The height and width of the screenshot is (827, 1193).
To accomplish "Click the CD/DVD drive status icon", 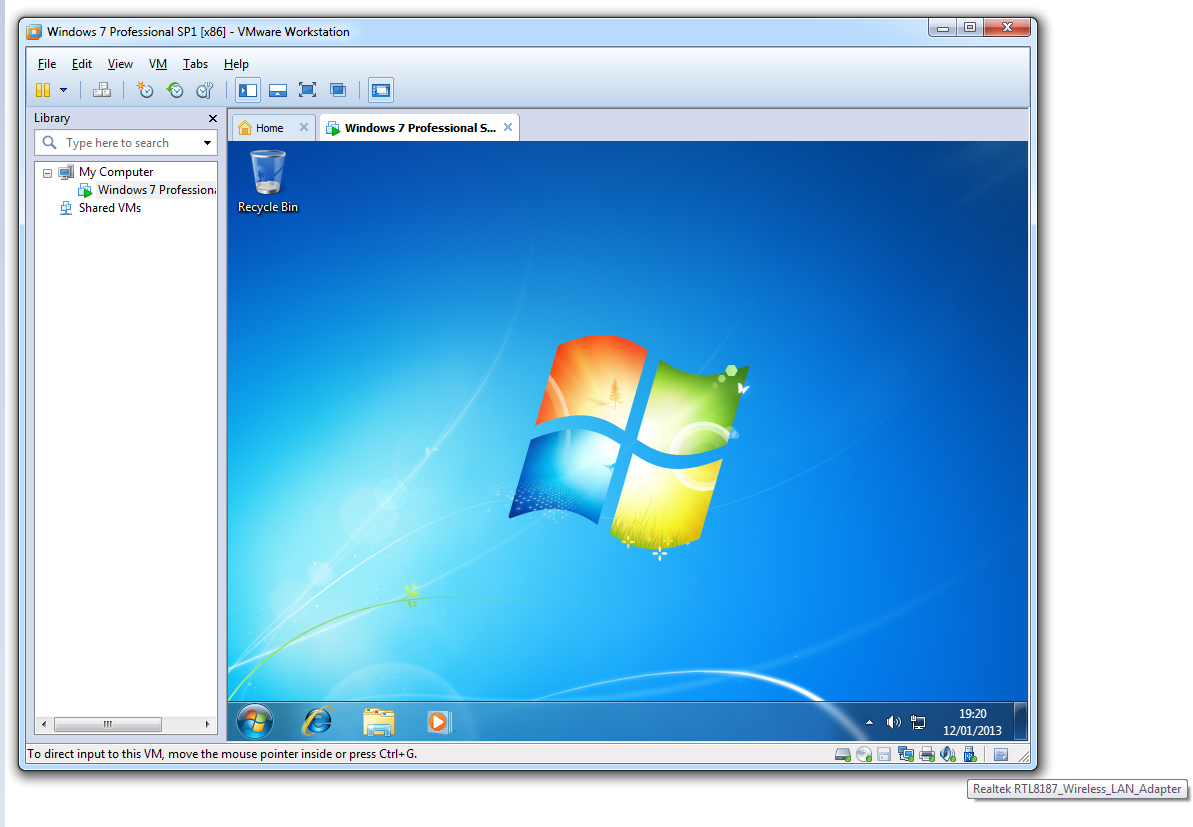I will point(863,754).
